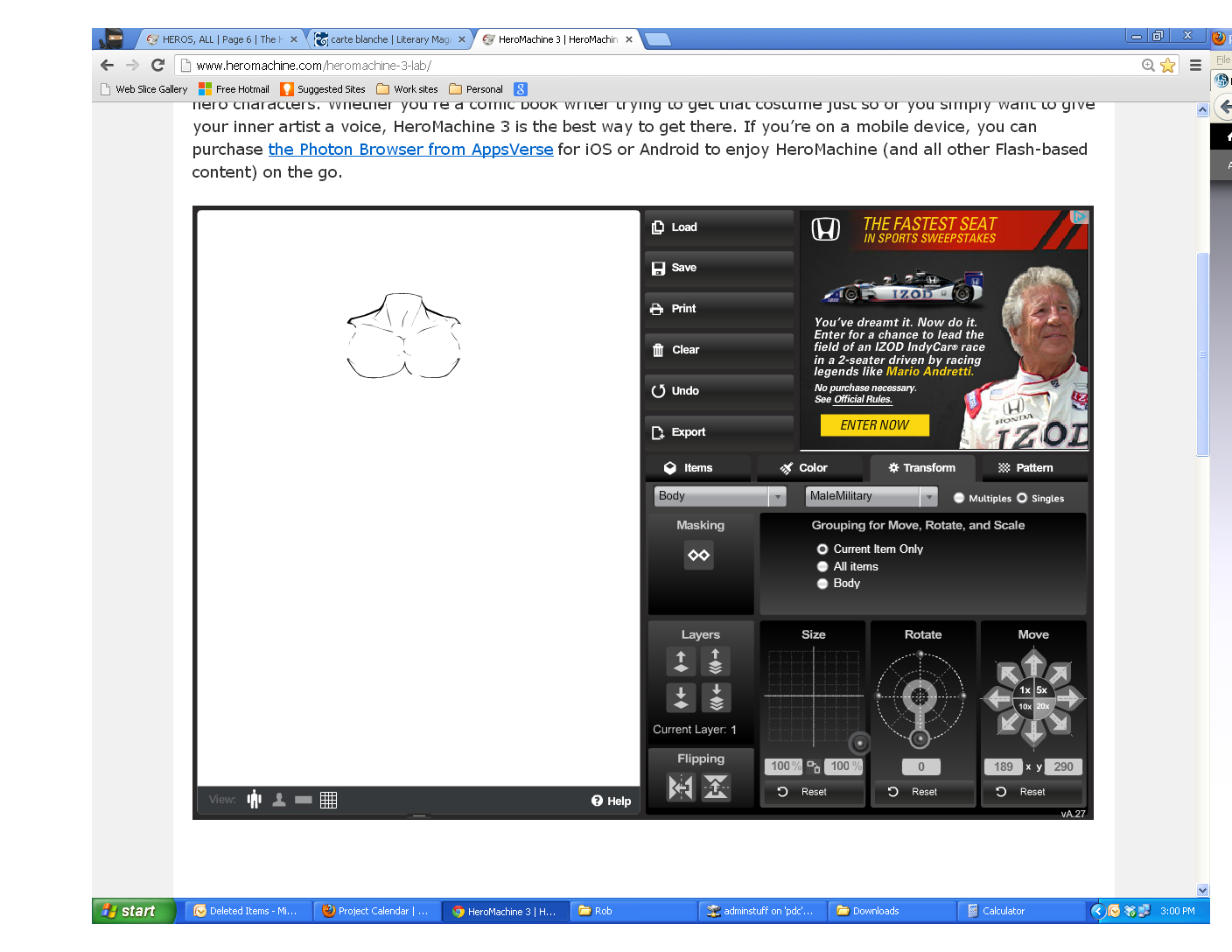Toggle the size proportion link icon

[814, 766]
